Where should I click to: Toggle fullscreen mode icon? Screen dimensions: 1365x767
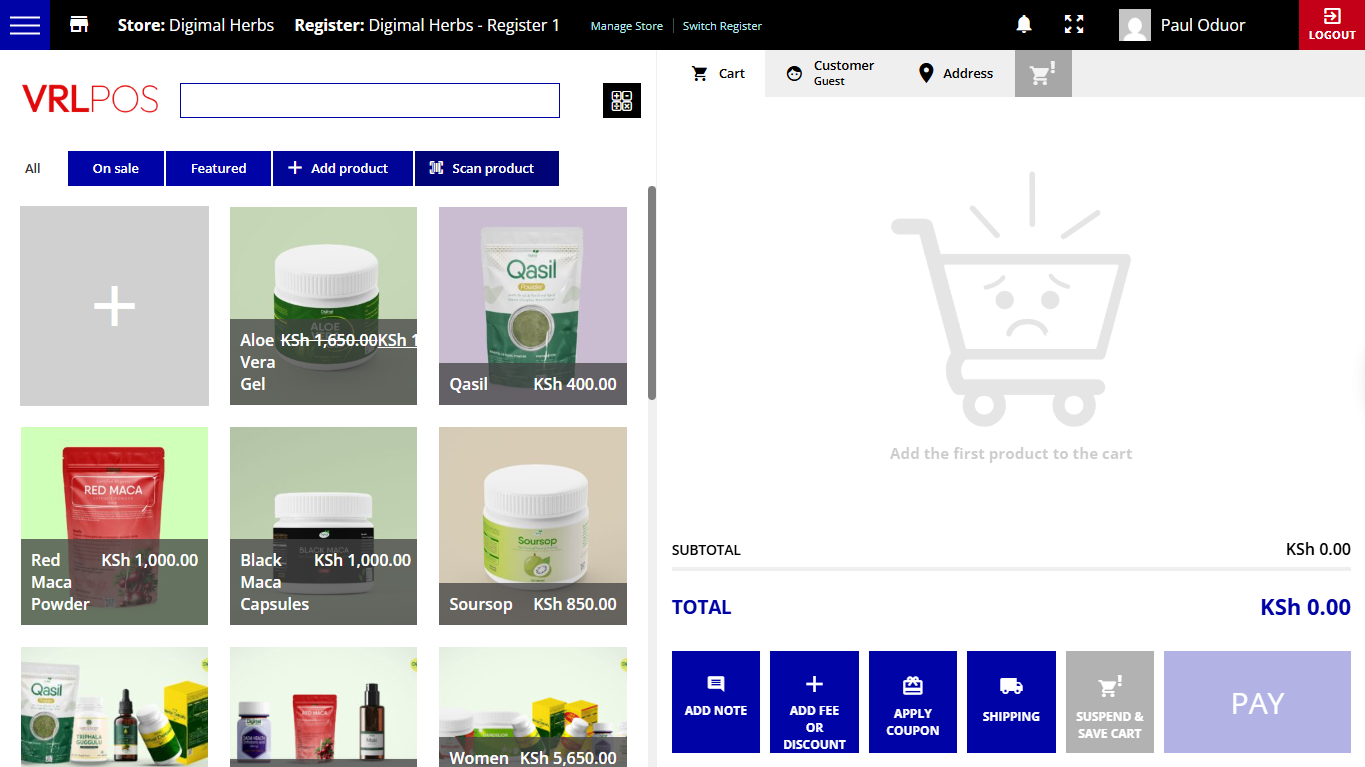(x=1074, y=25)
